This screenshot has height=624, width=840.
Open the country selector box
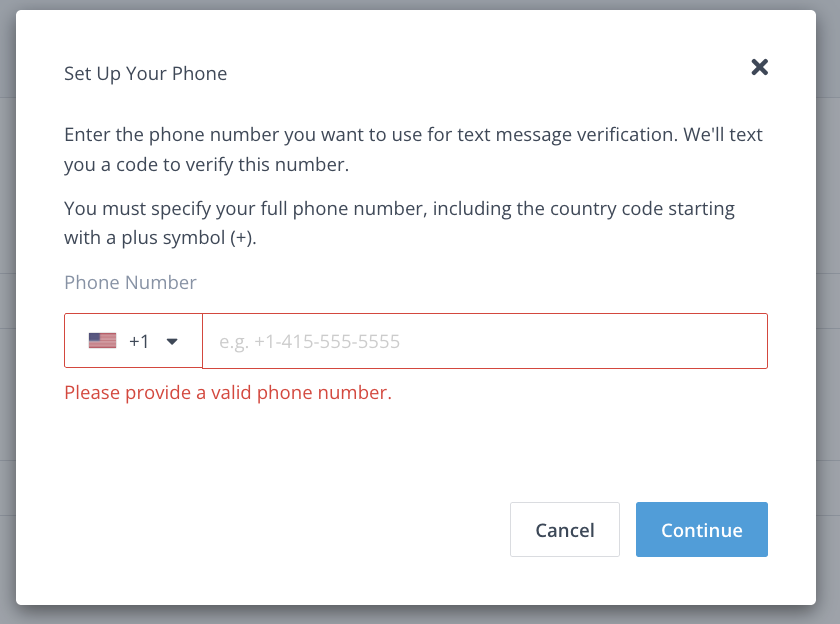[x=133, y=342]
